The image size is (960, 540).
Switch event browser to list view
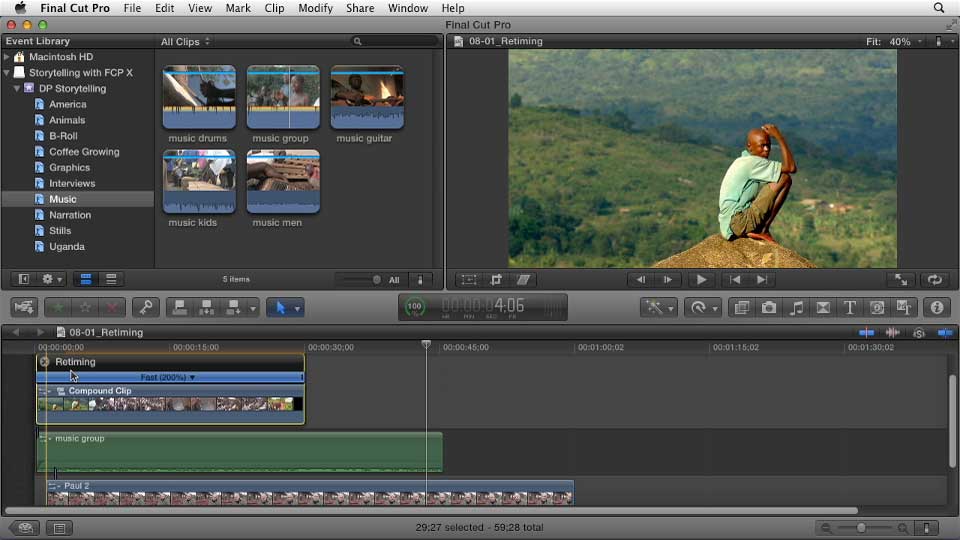click(111, 280)
